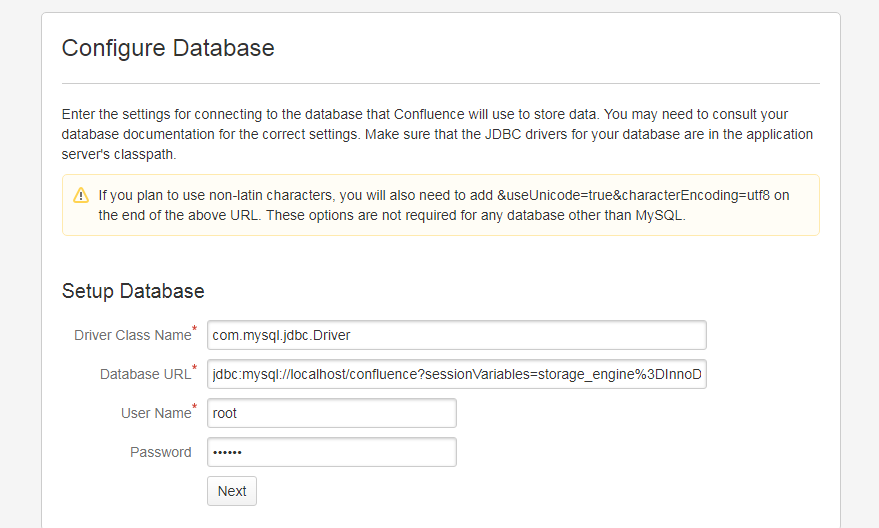
Task: Click the Driver Class Name input field
Action: click(x=456, y=335)
